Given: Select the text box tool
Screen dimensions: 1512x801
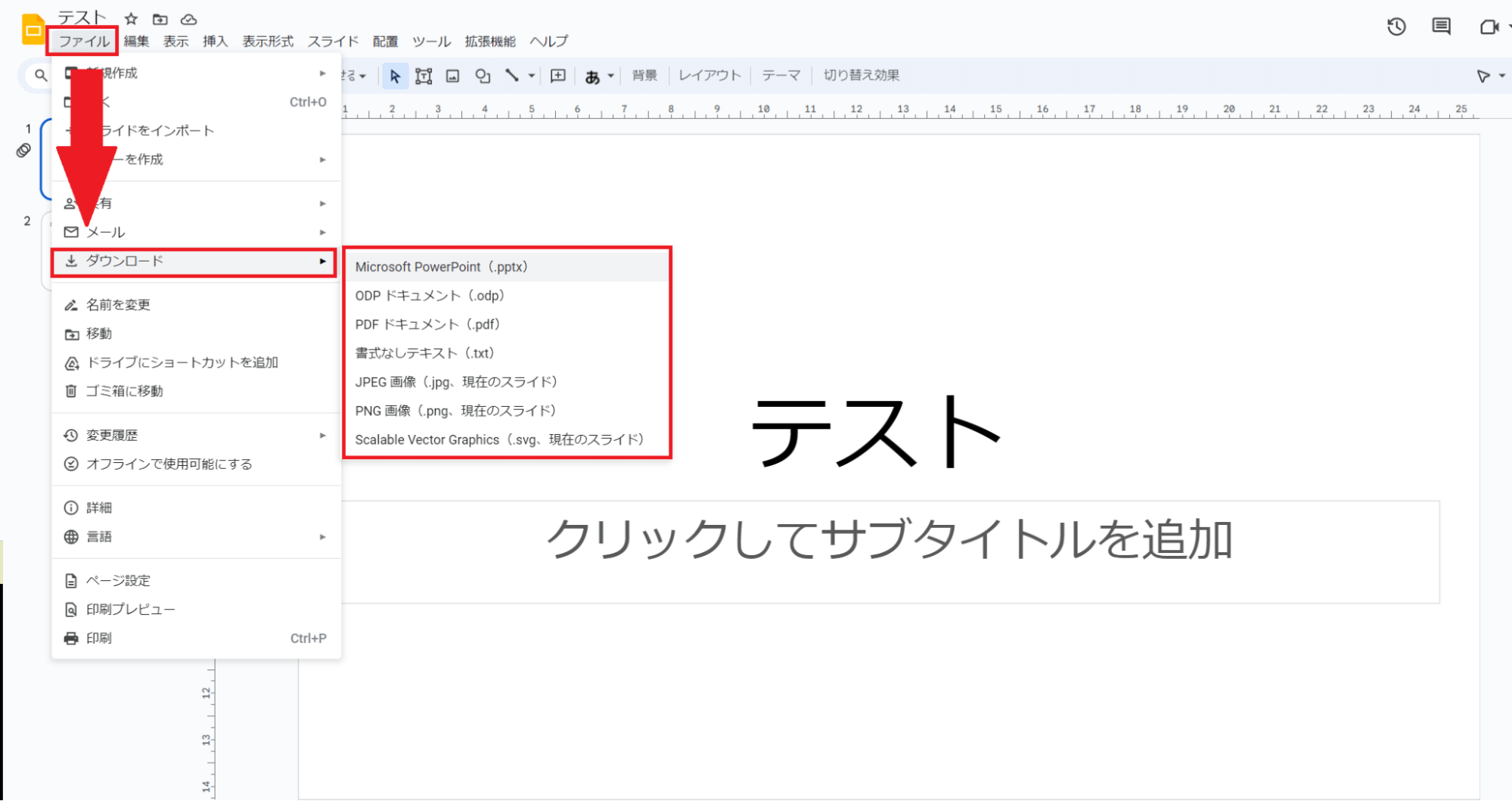Looking at the screenshot, I should [424, 76].
